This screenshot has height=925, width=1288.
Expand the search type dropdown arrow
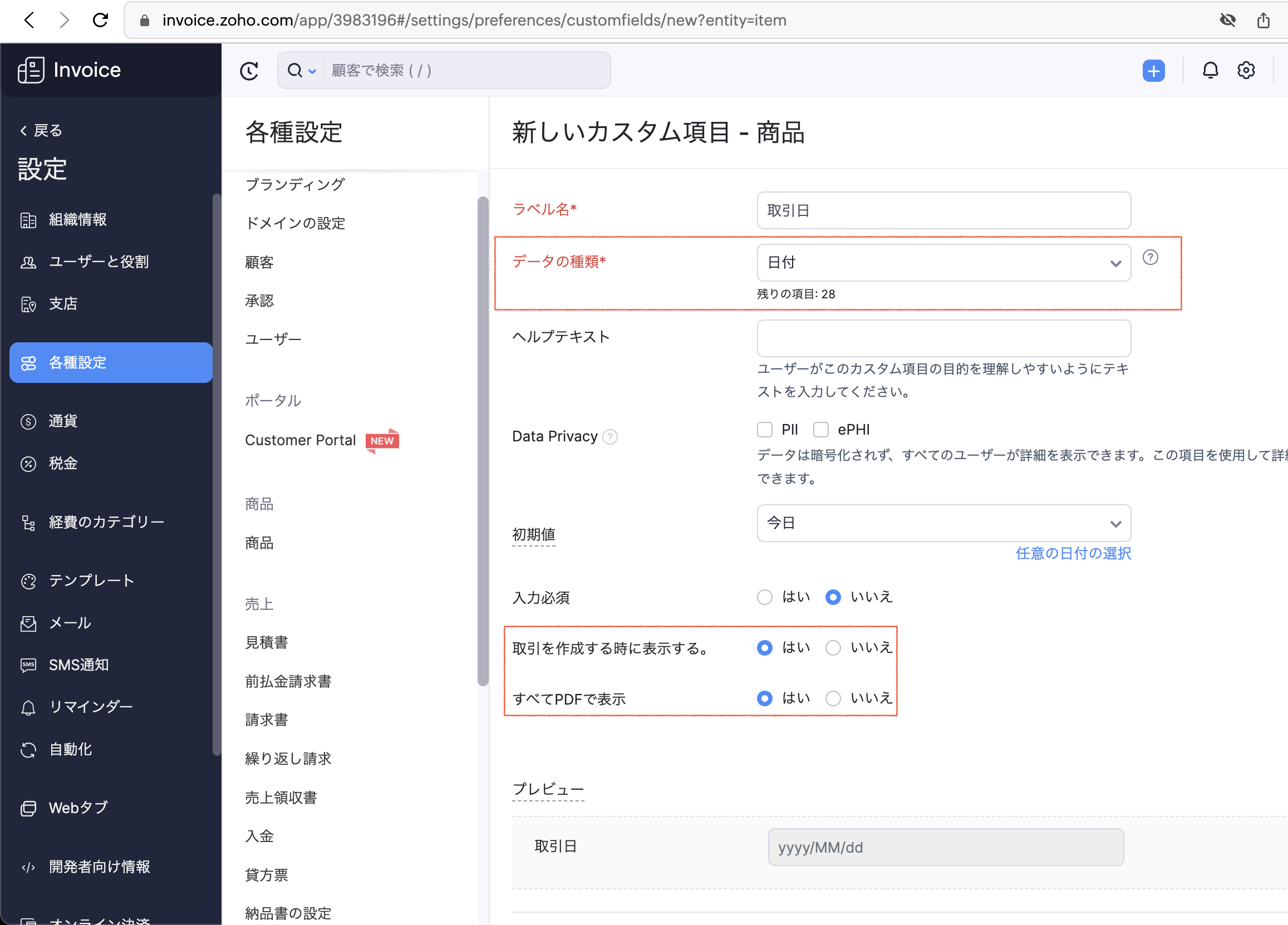[312, 71]
